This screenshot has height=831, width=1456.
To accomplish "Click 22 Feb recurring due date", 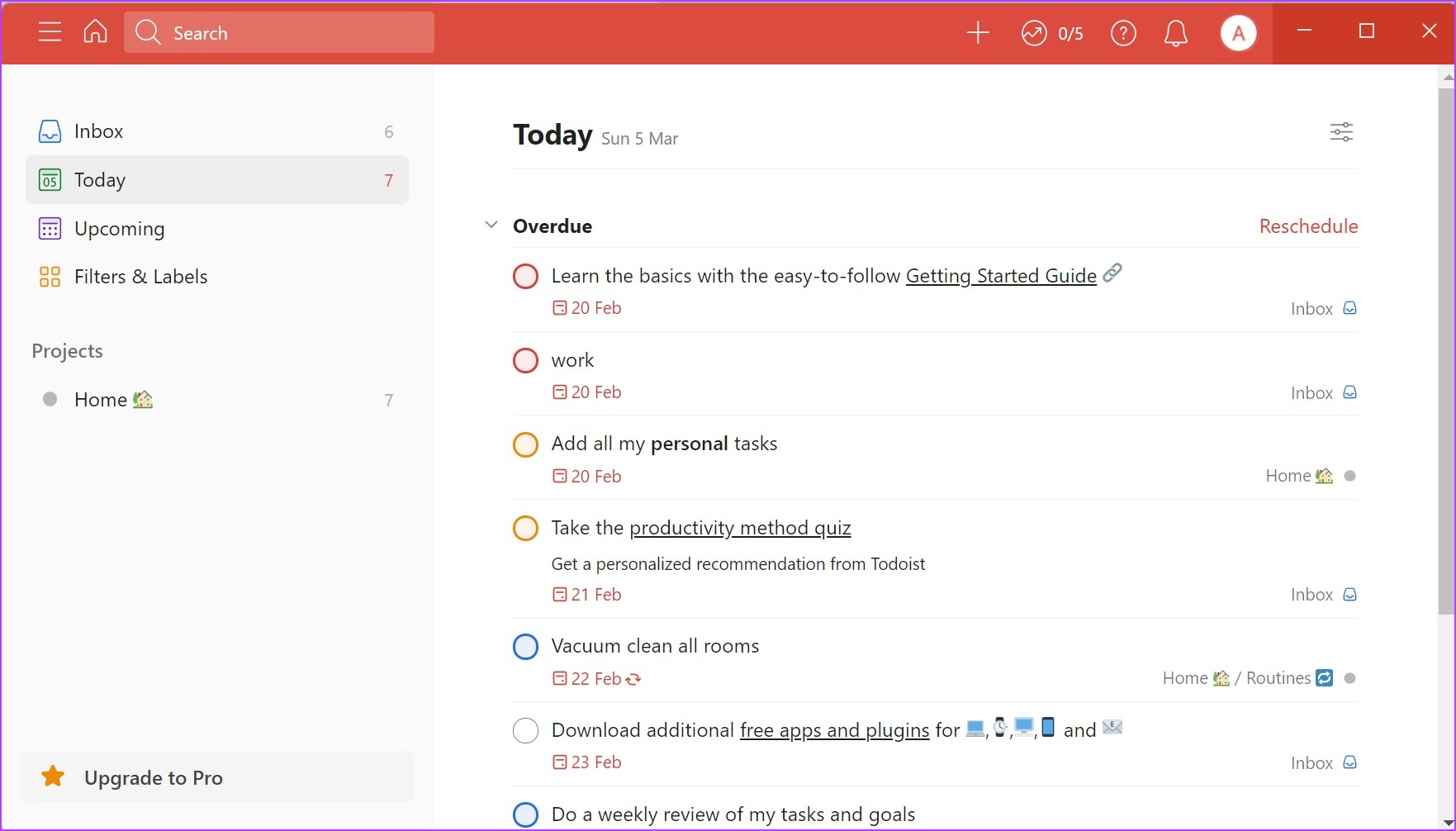I will [x=596, y=679].
